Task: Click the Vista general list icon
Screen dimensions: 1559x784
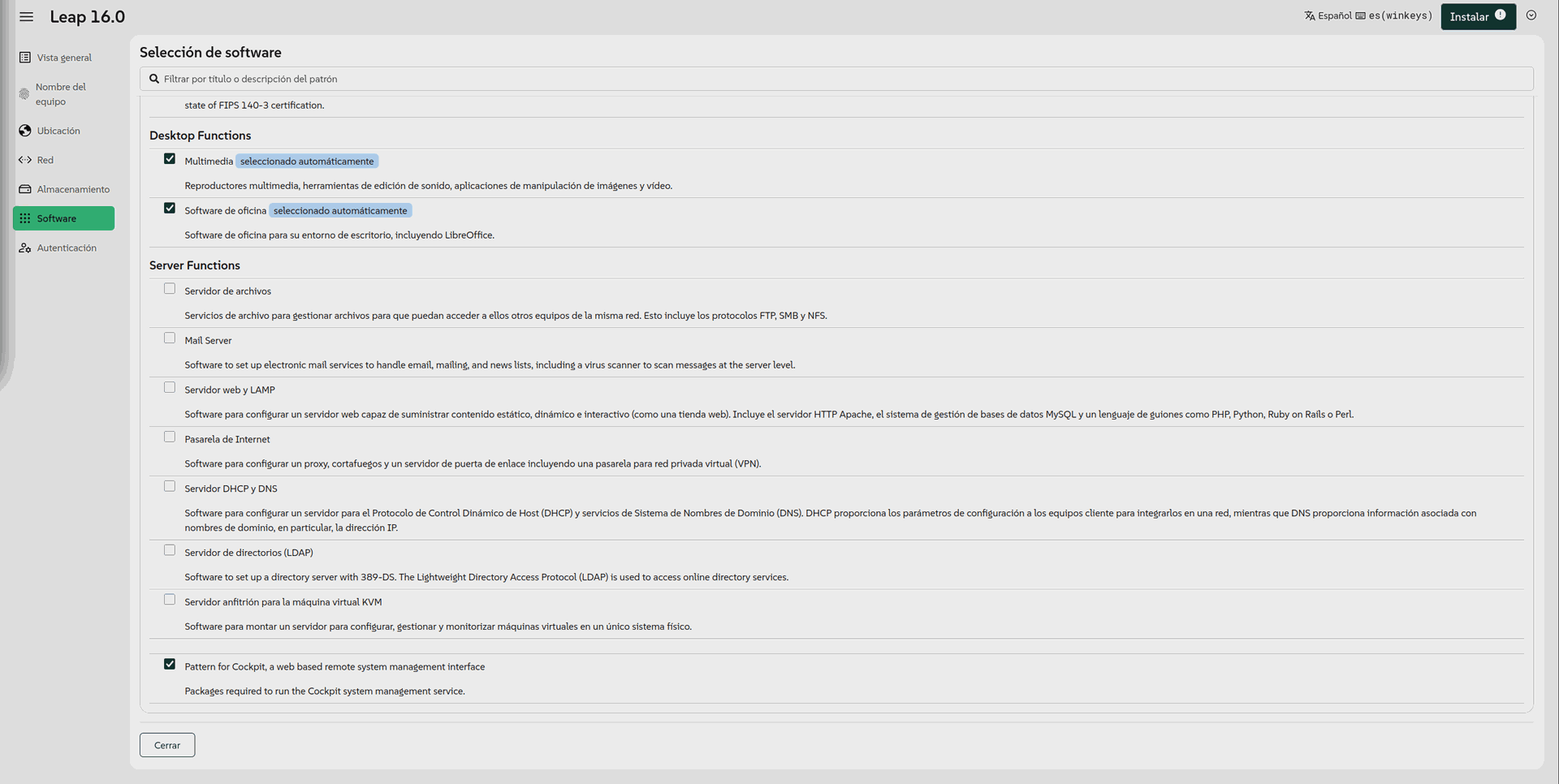Action: click(25, 58)
